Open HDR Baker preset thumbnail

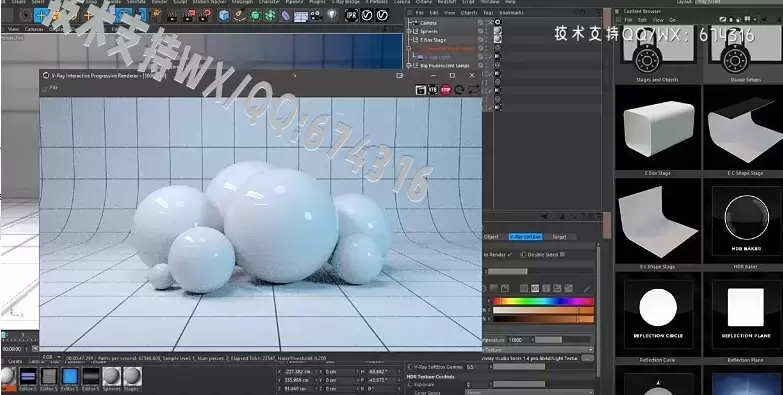tap(746, 220)
